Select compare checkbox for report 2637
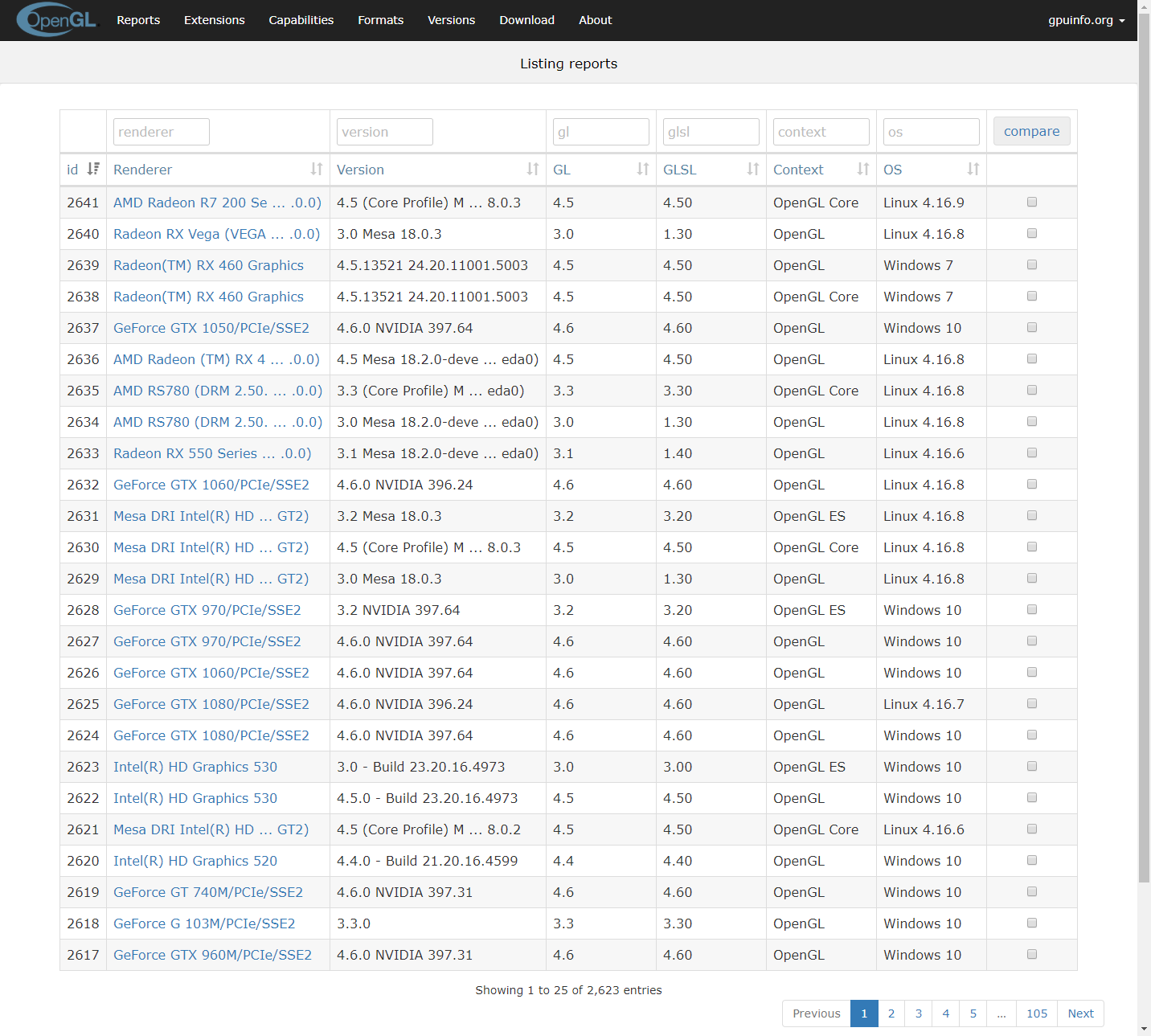This screenshot has height=1036, width=1151. (x=1032, y=328)
